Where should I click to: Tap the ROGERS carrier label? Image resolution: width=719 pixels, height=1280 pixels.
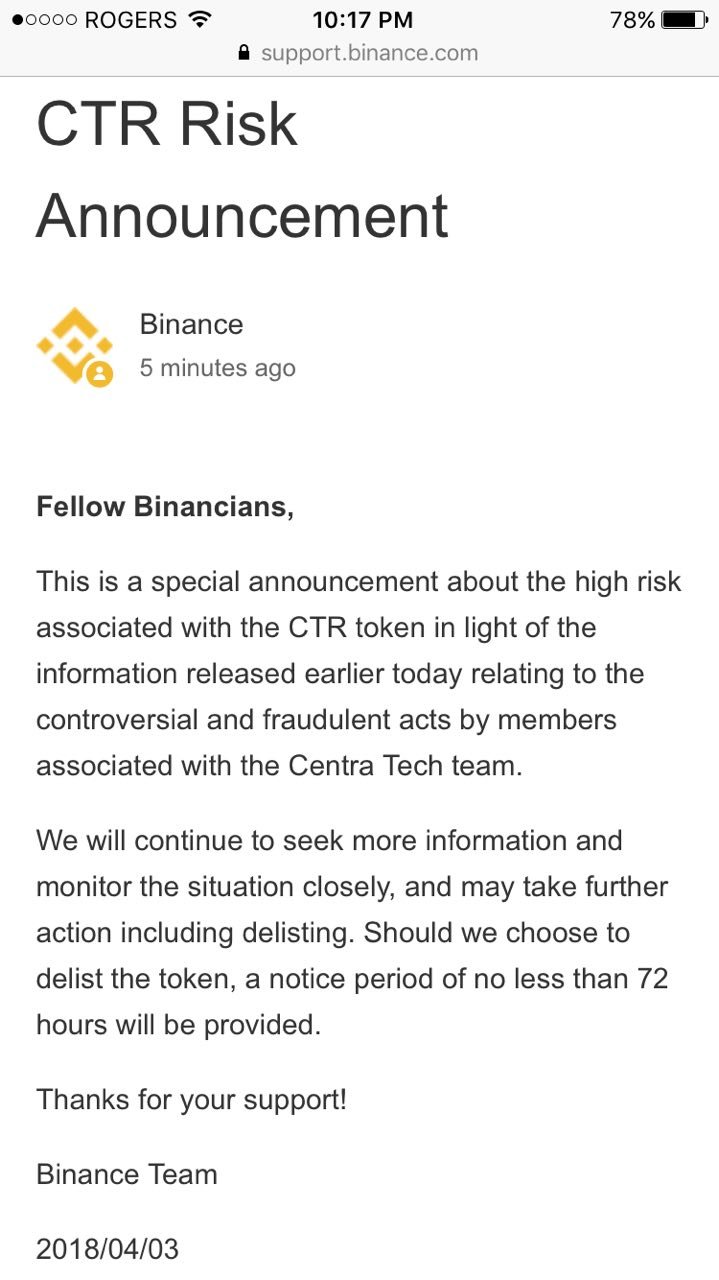coord(131,19)
